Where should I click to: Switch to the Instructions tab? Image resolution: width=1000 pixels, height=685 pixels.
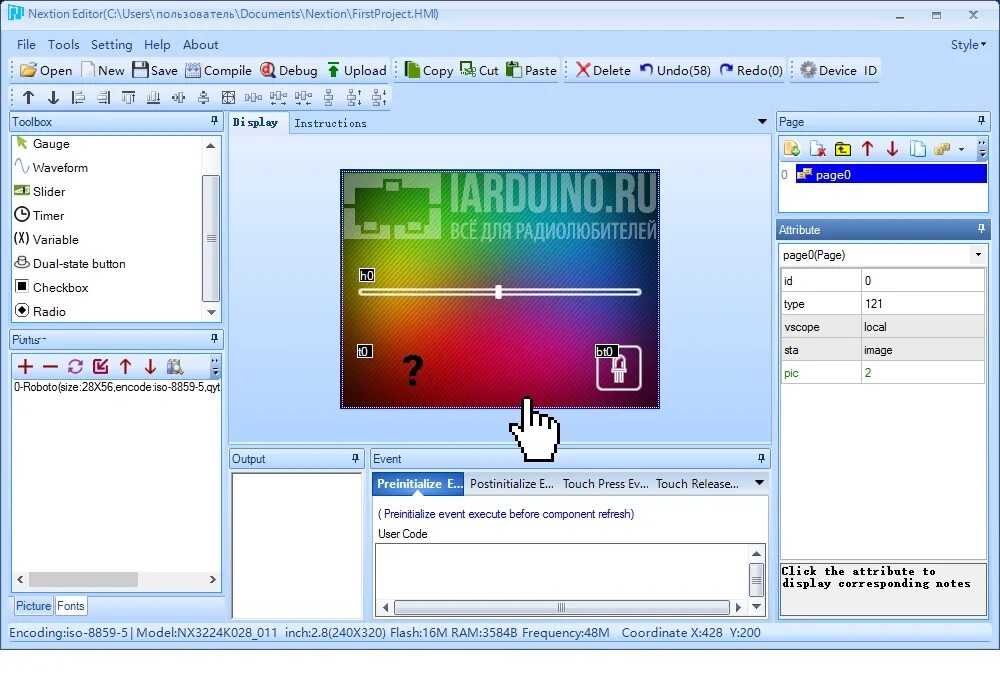(x=331, y=123)
